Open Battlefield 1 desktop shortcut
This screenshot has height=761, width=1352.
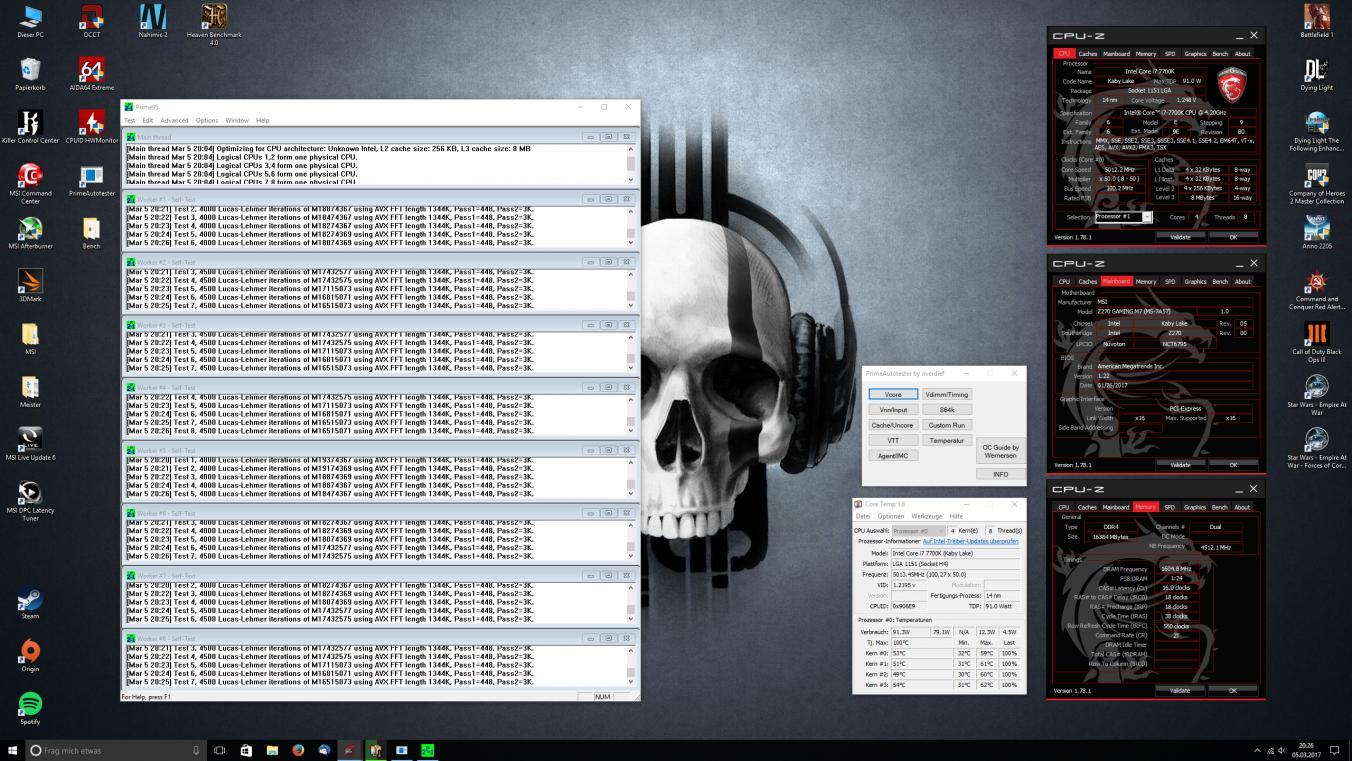click(1316, 17)
